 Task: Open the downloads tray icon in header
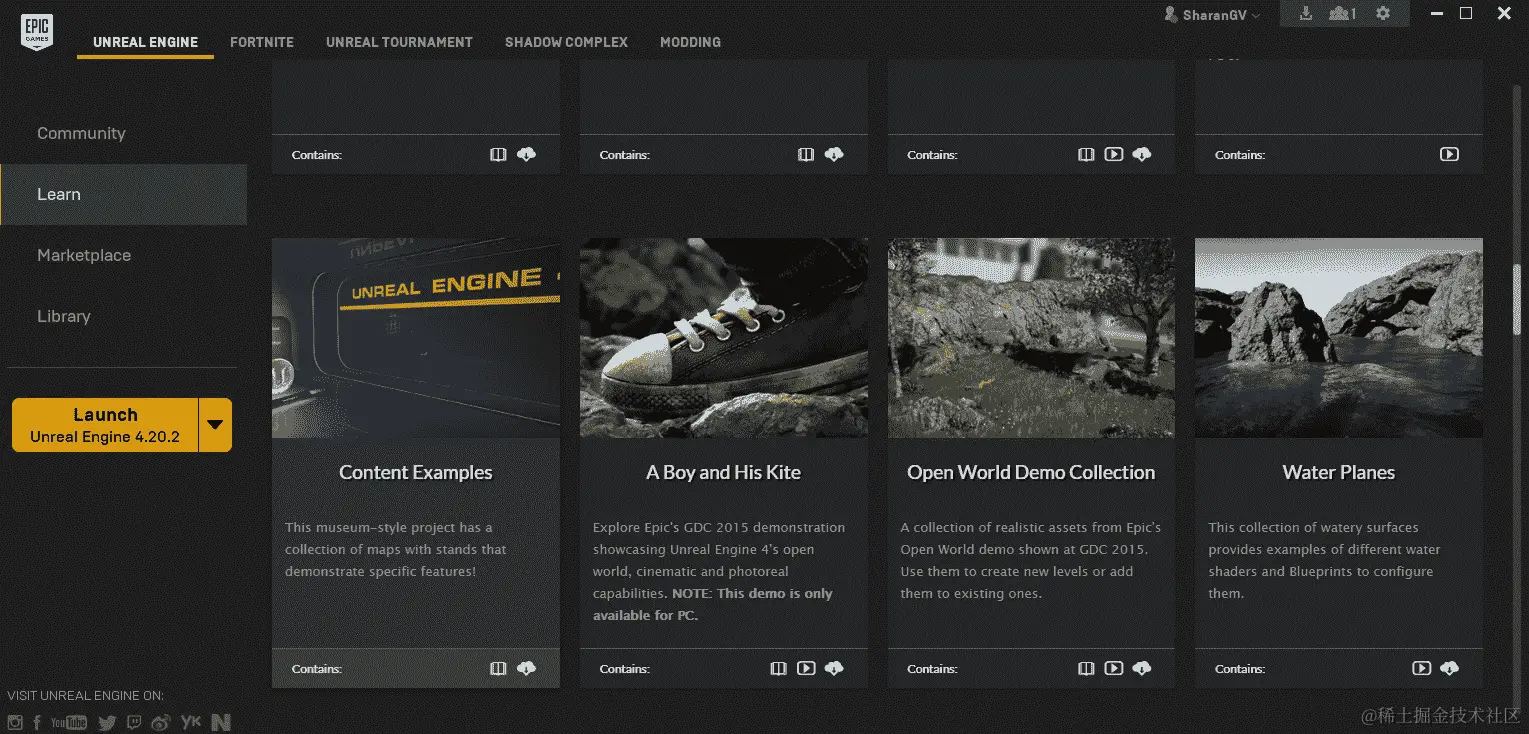[1305, 14]
